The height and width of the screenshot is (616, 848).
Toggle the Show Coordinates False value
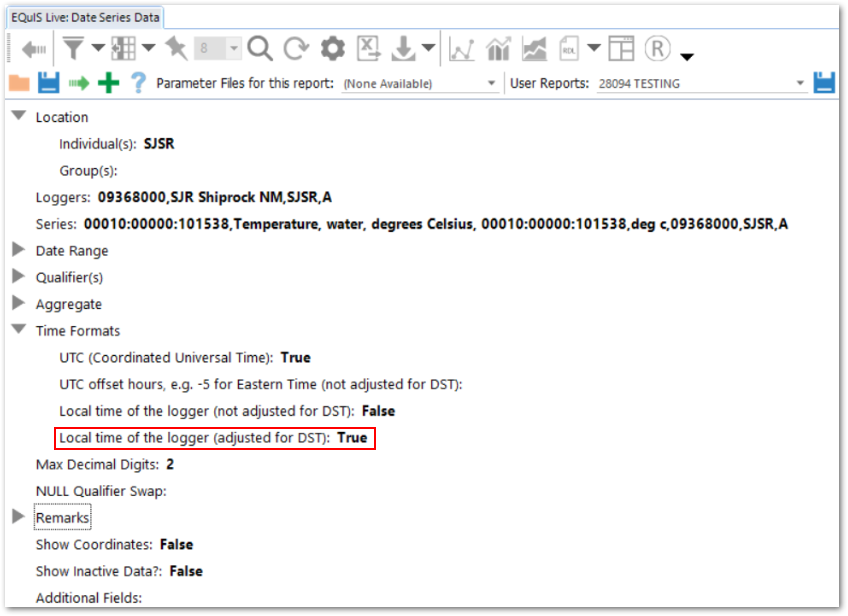coord(177,545)
